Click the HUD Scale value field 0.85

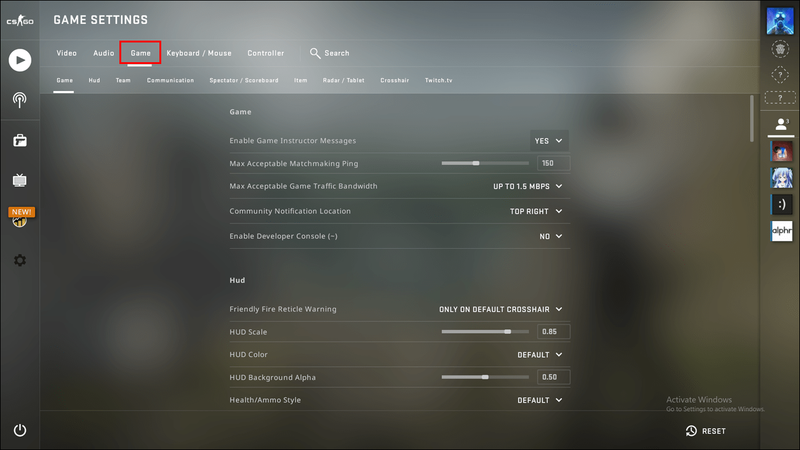(x=554, y=332)
